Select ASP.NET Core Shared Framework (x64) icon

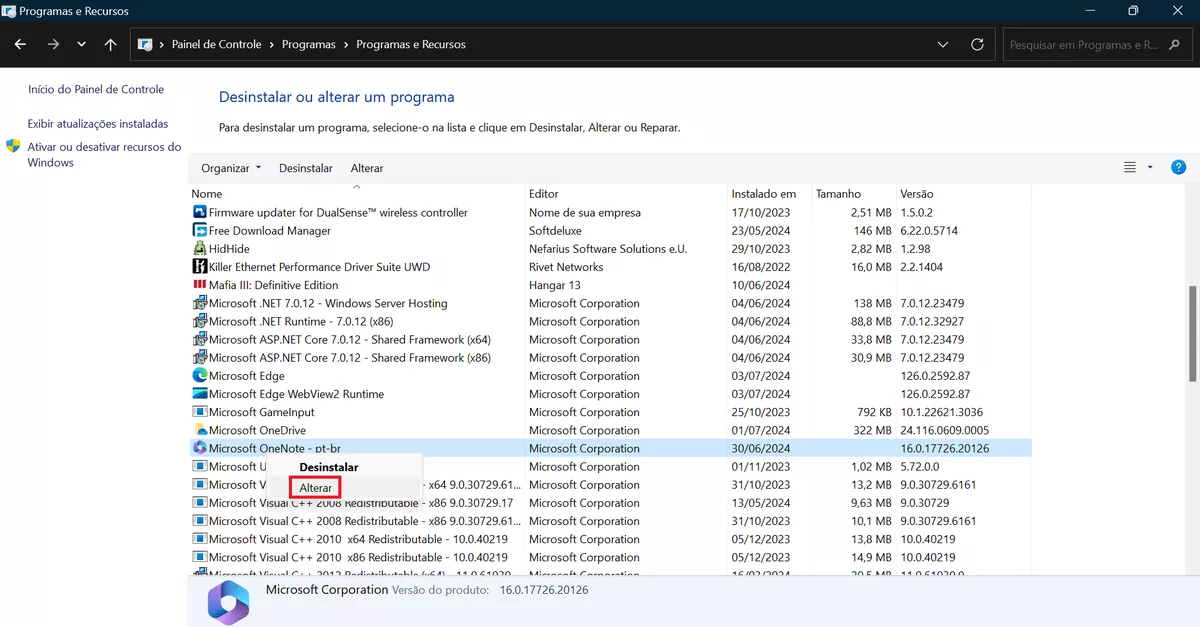point(199,340)
